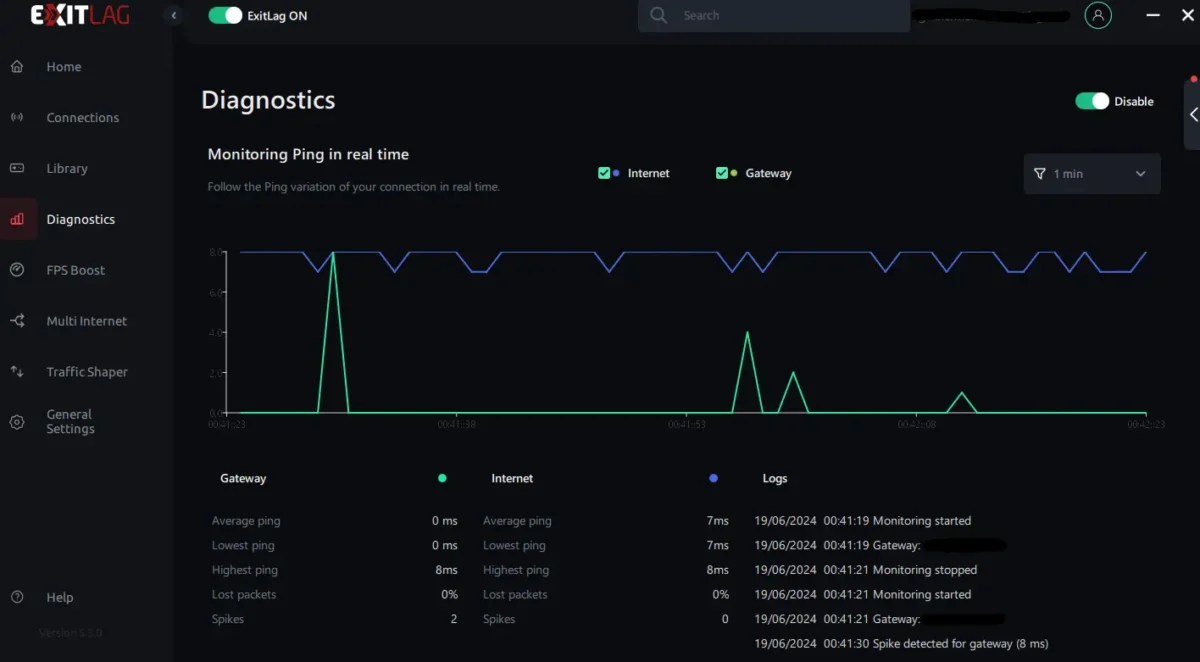Select the Diagnostics menu item
1200x662 pixels.
tap(81, 219)
